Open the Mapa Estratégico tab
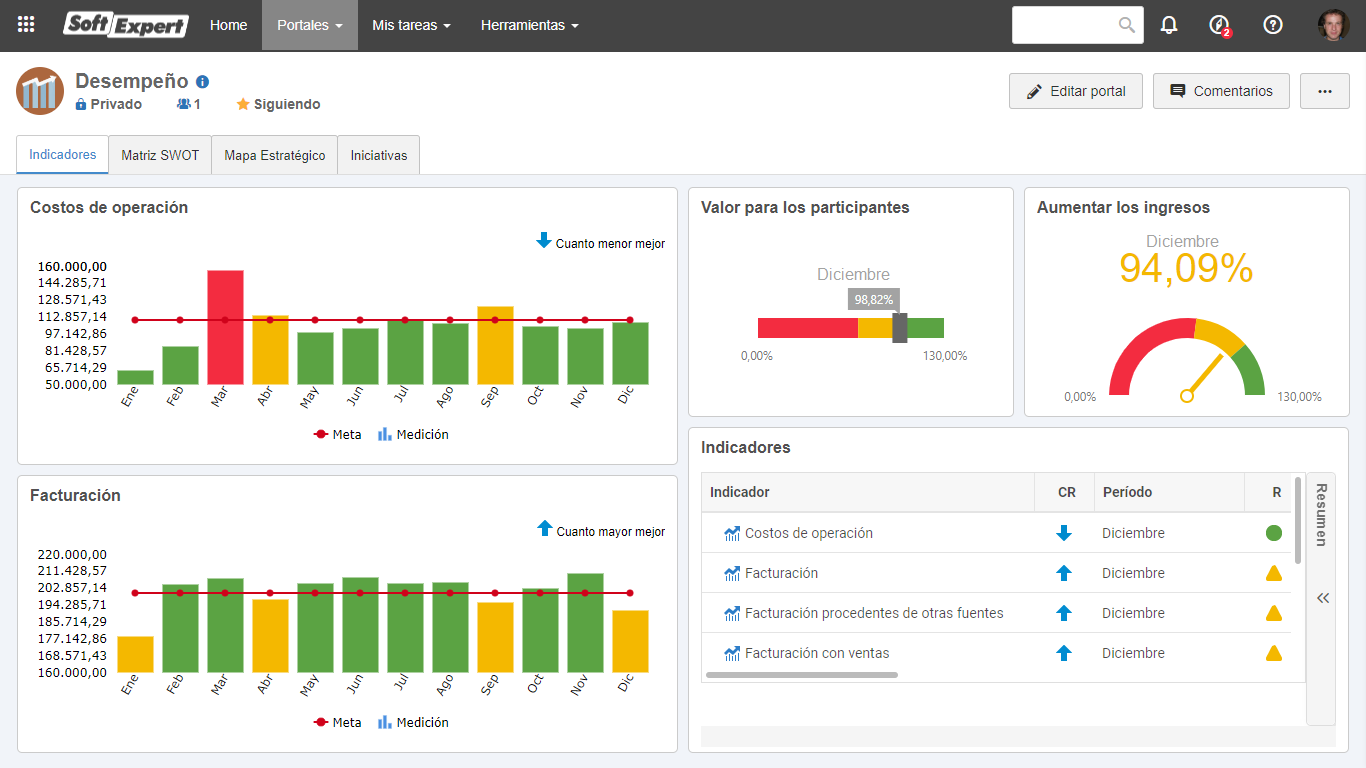 (275, 155)
